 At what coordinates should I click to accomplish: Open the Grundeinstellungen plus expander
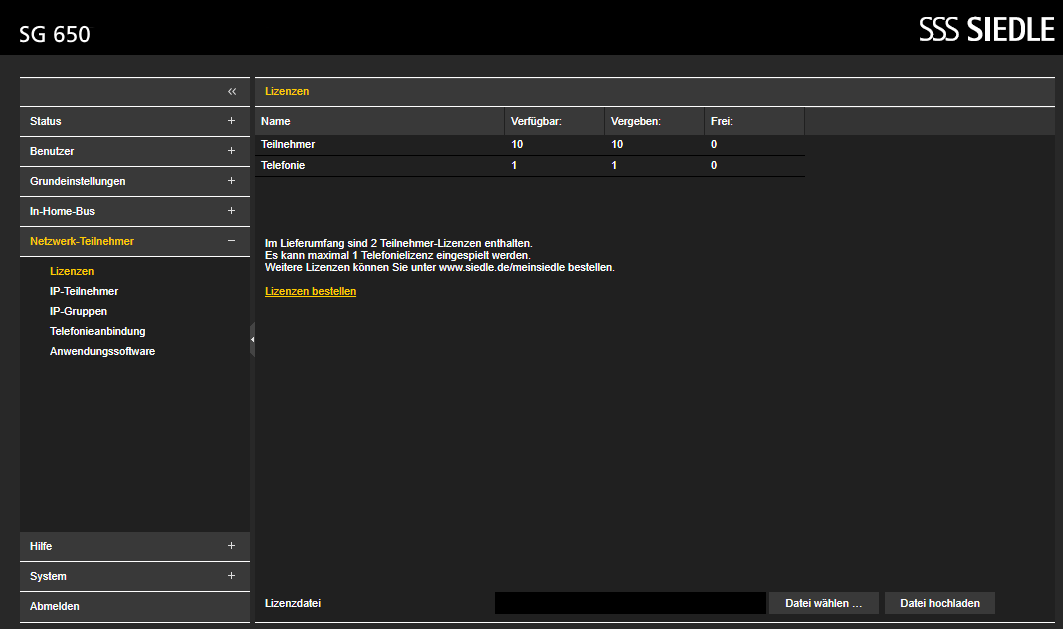click(x=231, y=181)
